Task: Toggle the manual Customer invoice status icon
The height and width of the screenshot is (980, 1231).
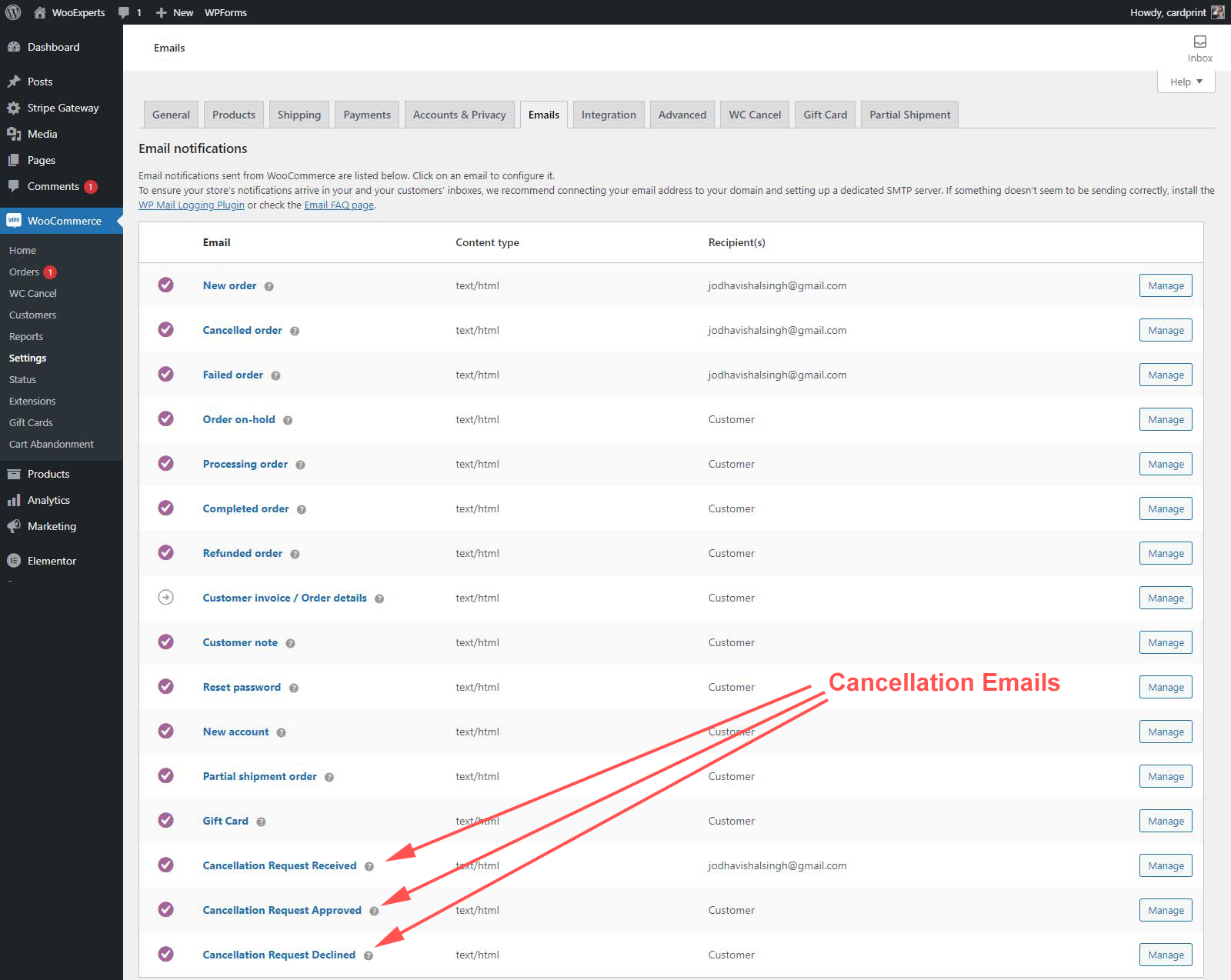Action: click(x=165, y=597)
